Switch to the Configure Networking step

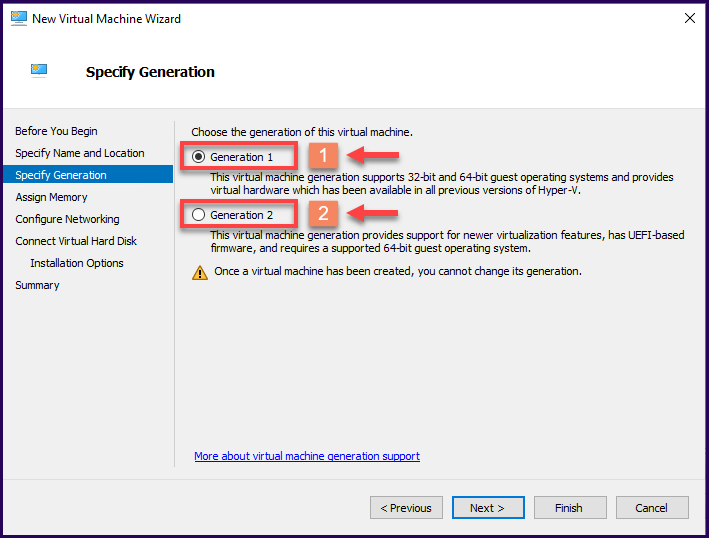67,219
